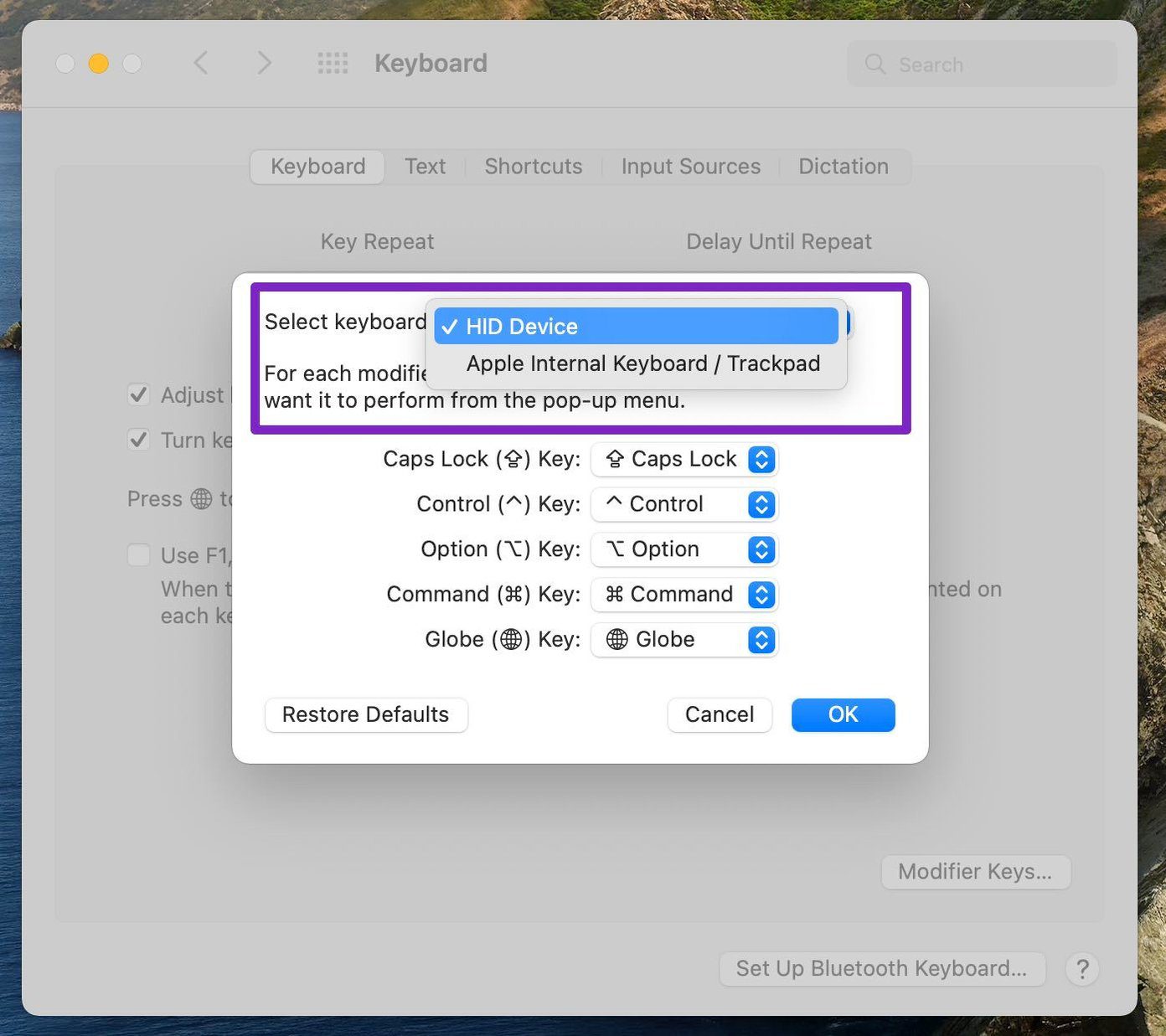Show all preferences grid icon
The image size is (1166, 1036).
click(x=333, y=63)
